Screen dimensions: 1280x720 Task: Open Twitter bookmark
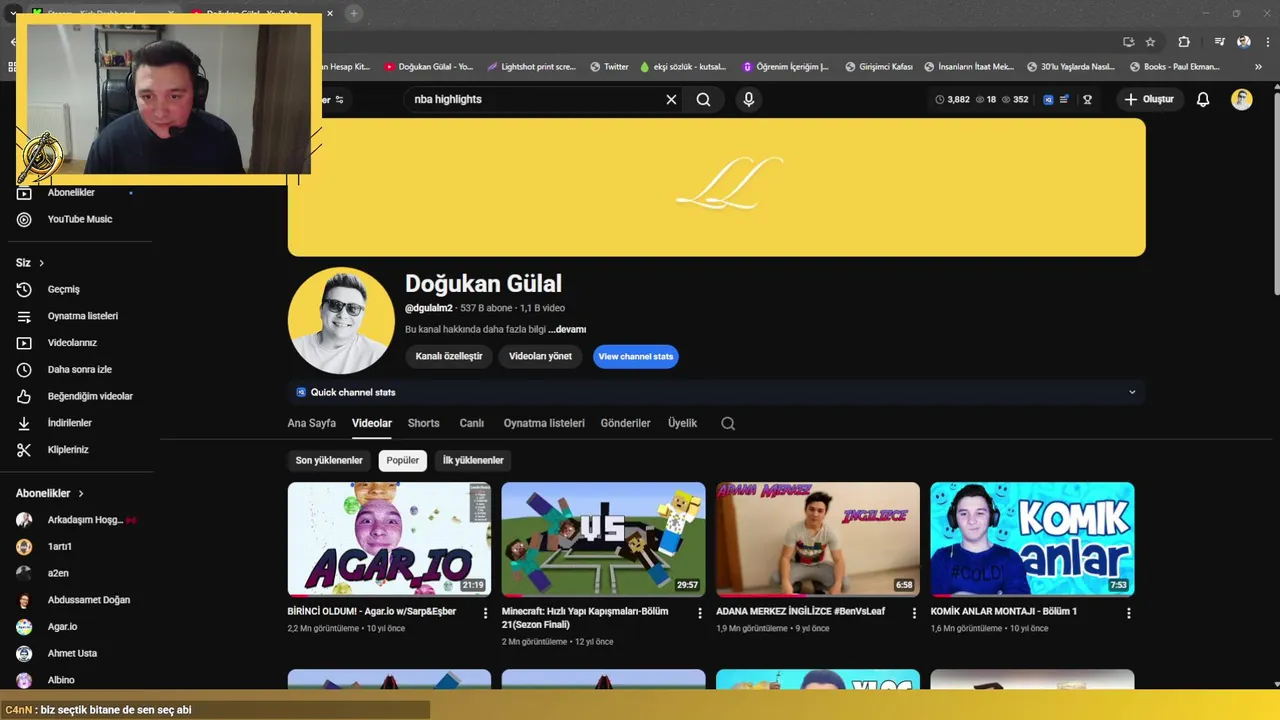pos(609,67)
